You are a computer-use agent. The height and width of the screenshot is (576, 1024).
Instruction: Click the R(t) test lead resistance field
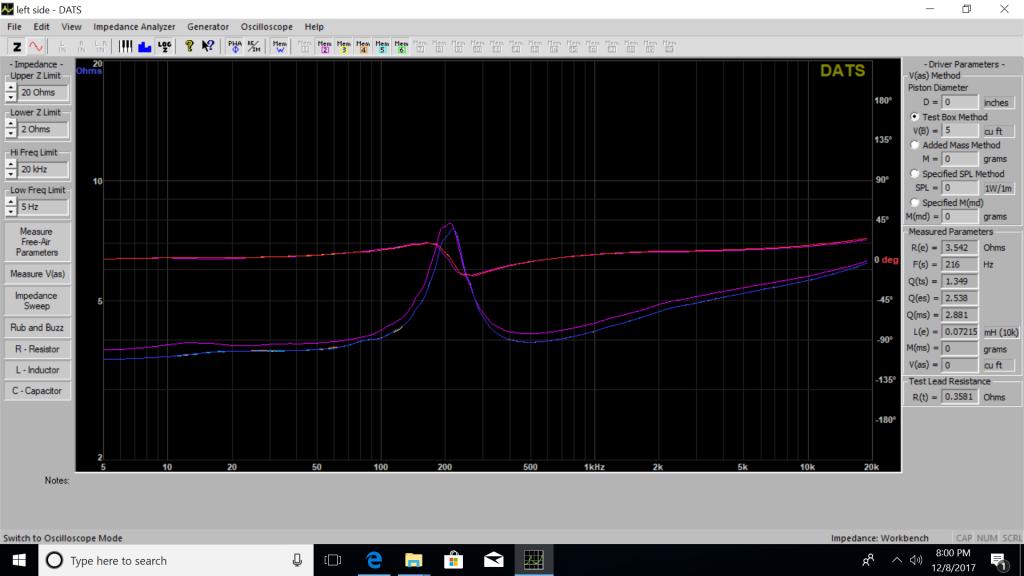click(960, 397)
